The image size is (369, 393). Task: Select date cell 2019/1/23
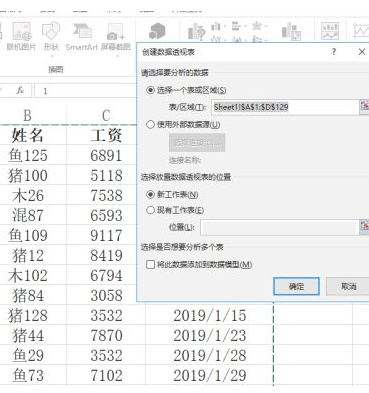pyautogui.click(x=209, y=335)
